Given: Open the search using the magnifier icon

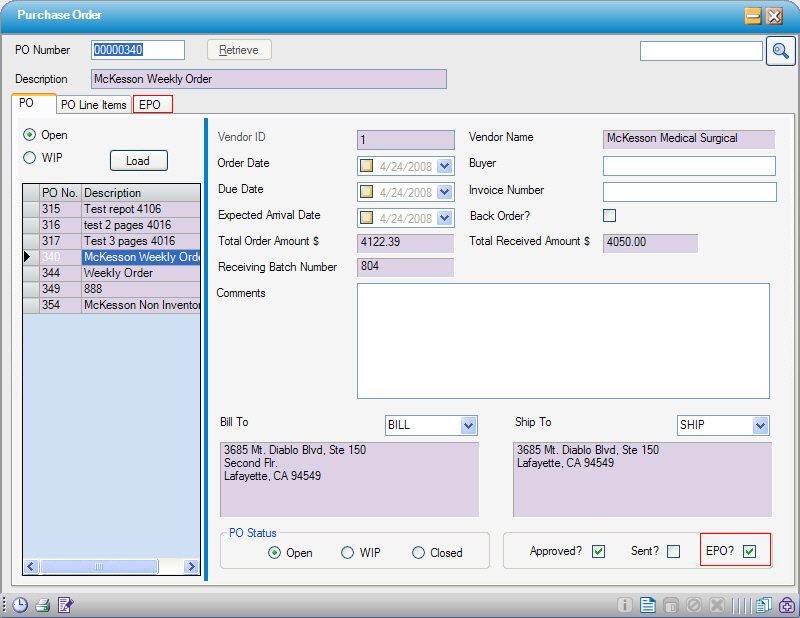Looking at the screenshot, I should pos(781,50).
